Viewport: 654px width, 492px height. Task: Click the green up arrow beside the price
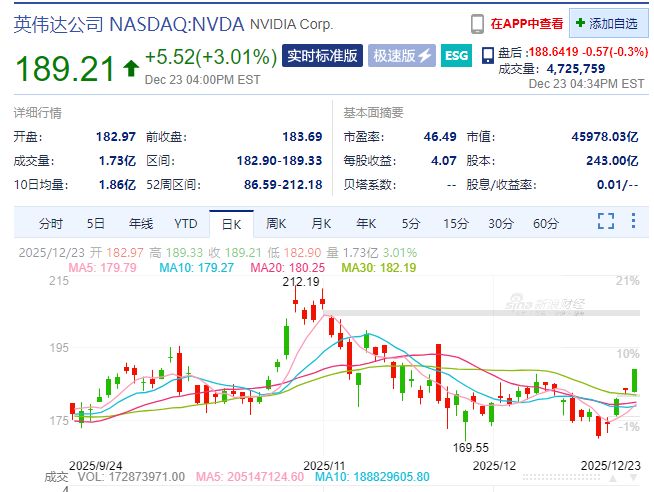pos(131,68)
